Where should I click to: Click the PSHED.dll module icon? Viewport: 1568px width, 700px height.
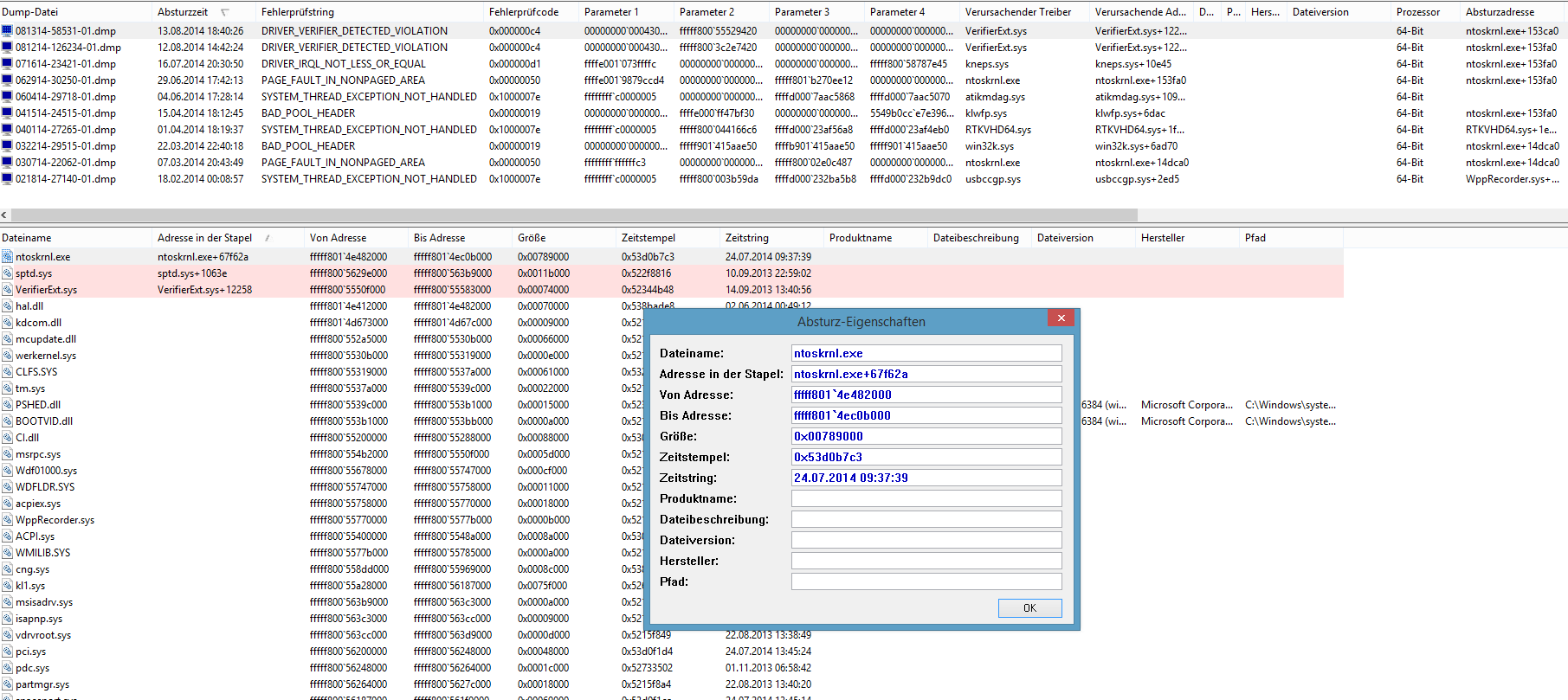tap(7, 404)
